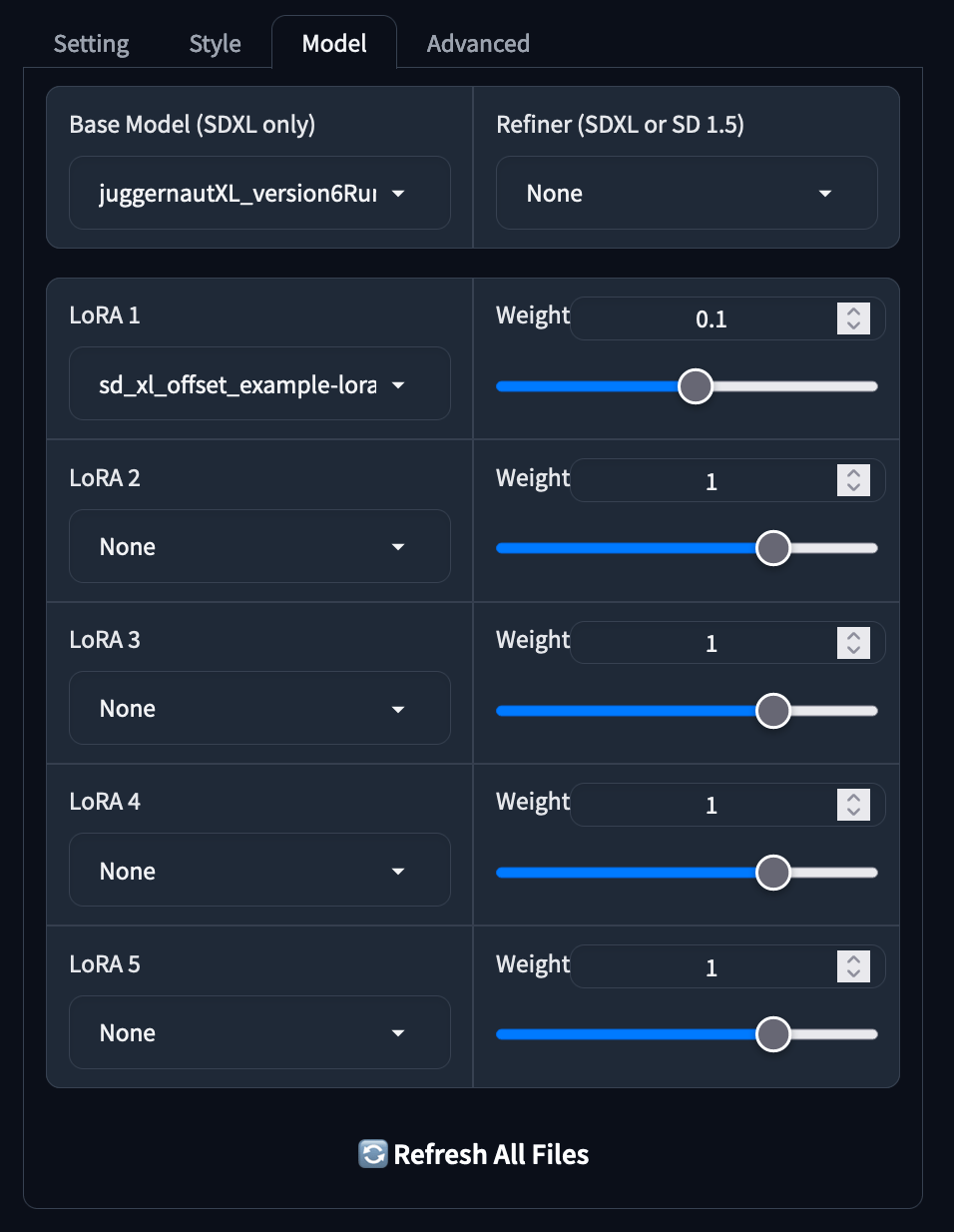Viewport: 954px width, 1232px height.
Task: Open the LoRA 3 selection dropdown
Action: click(x=259, y=708)
